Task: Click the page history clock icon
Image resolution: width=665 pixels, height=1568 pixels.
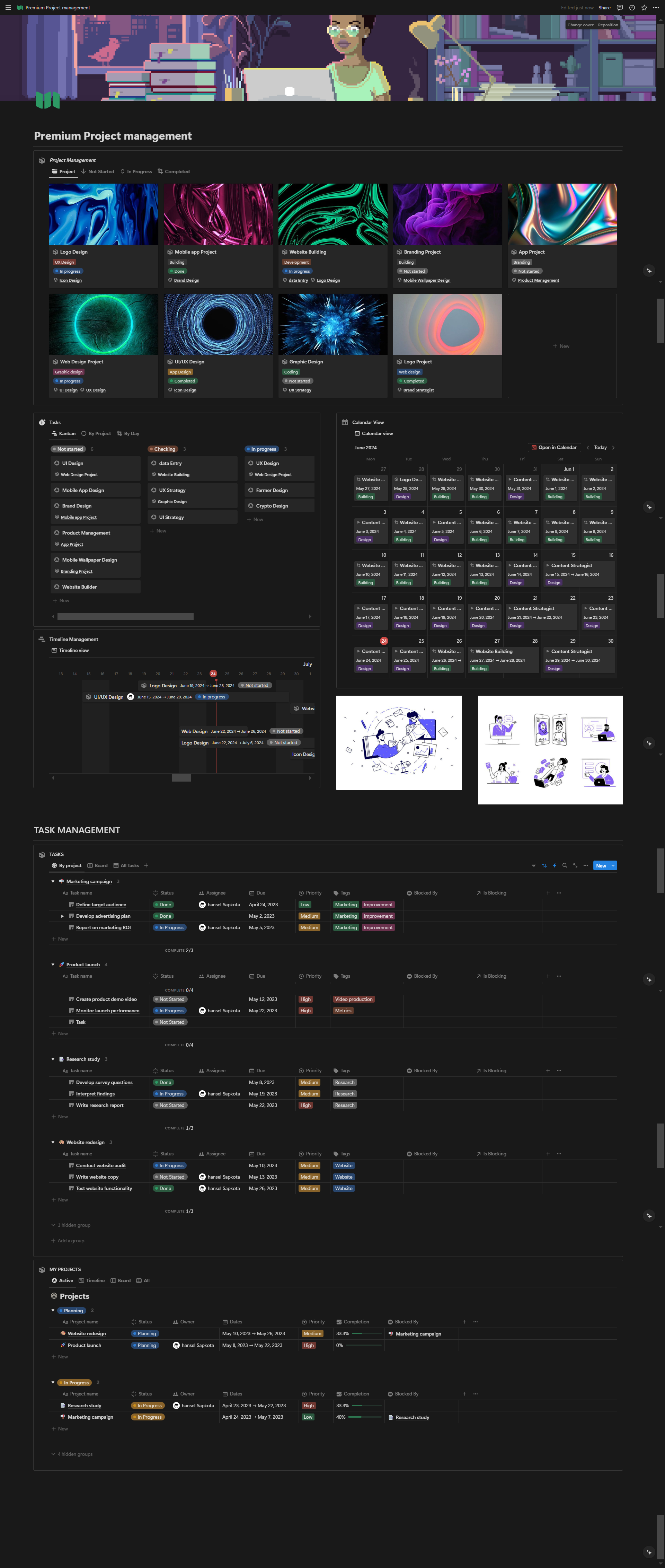Action: [631, 8]
